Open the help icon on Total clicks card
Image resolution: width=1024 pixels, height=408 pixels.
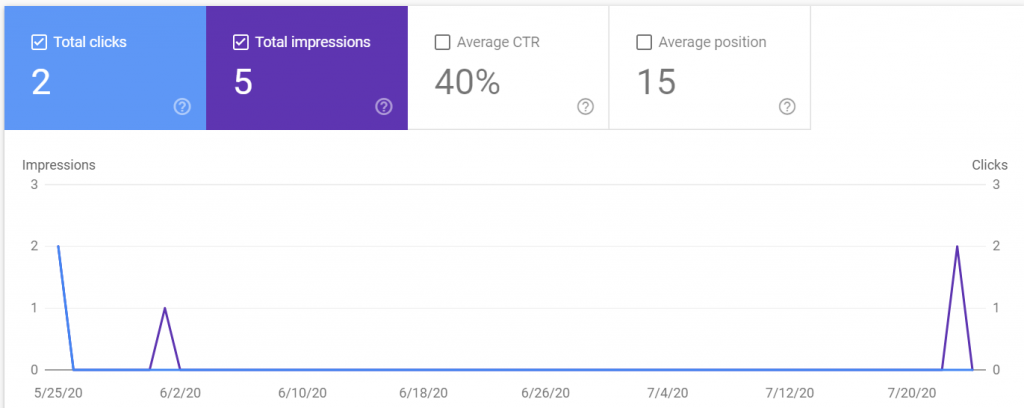pos(182,107)
